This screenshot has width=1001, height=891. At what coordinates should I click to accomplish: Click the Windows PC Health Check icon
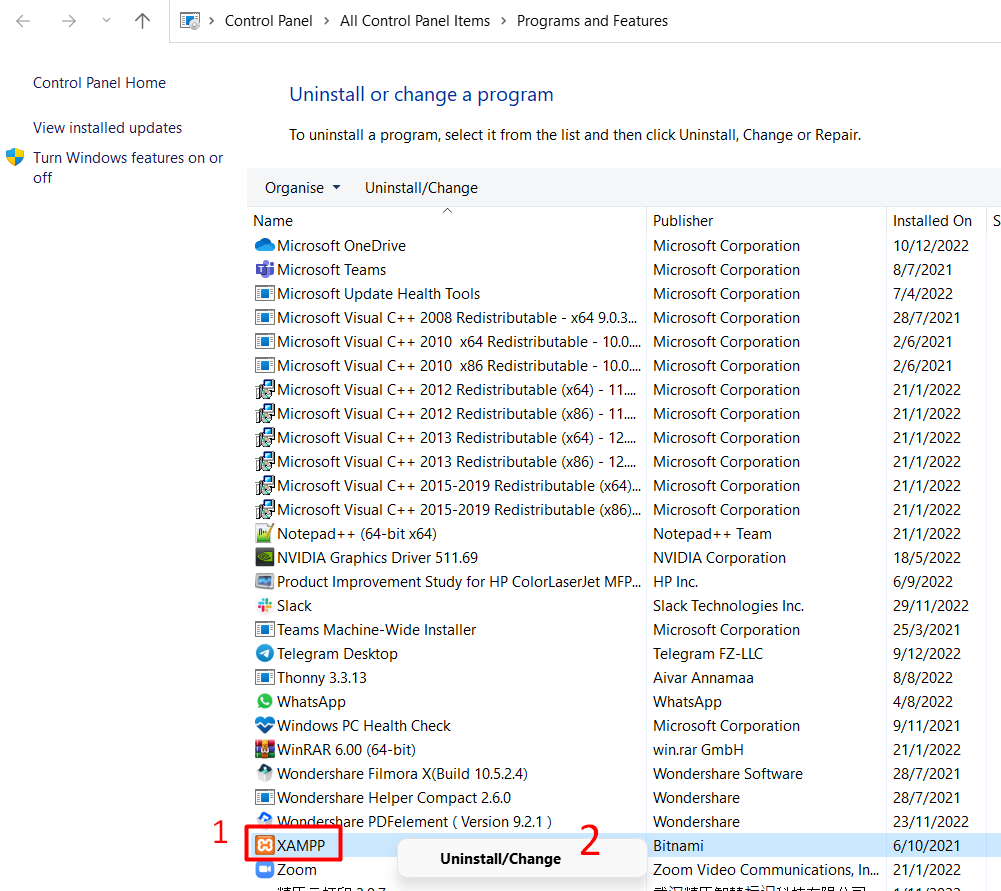(x=264, y=725)
